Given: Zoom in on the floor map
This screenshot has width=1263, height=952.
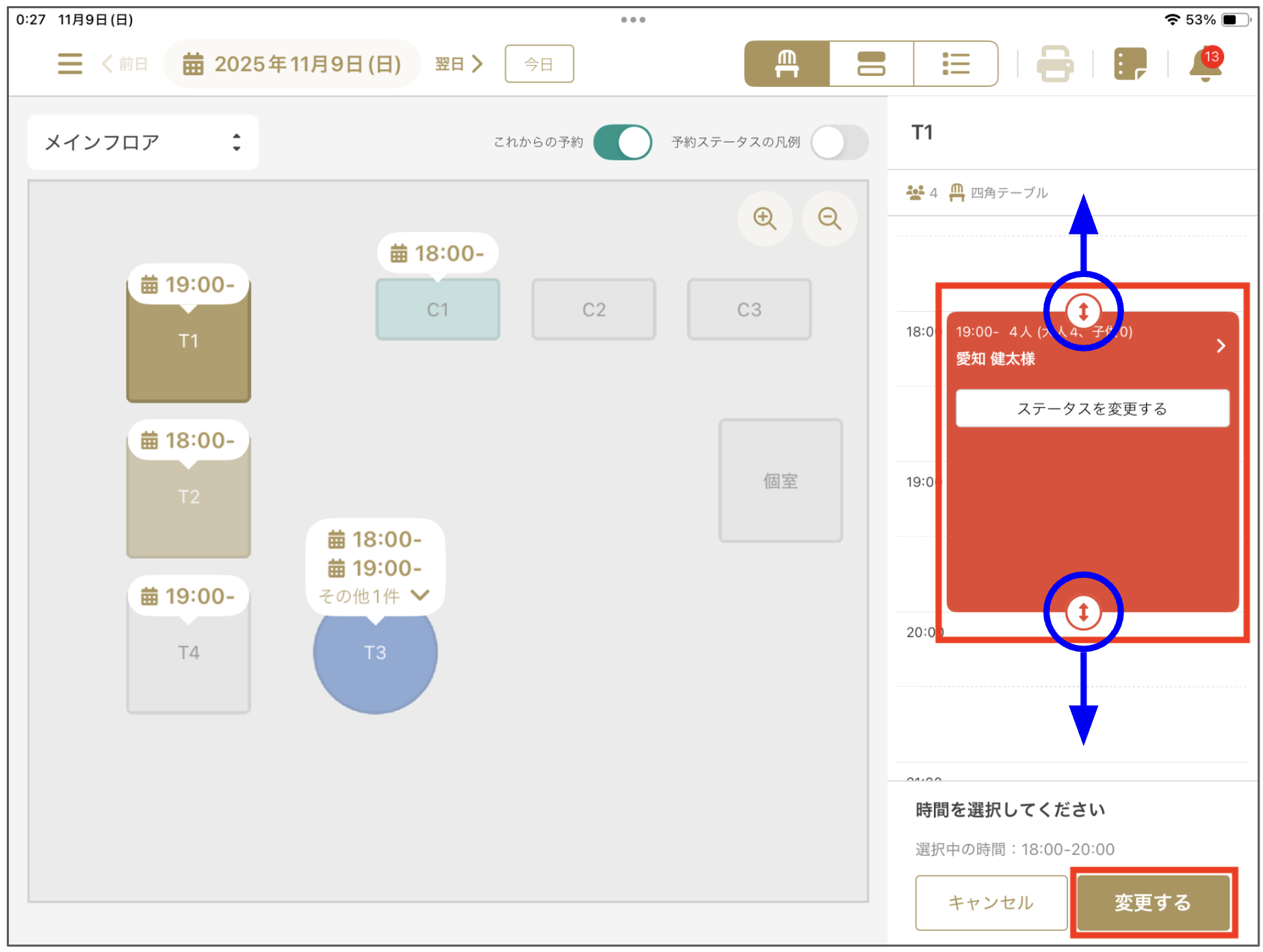Looking at the screenshot, I should (x=764, y=219).
